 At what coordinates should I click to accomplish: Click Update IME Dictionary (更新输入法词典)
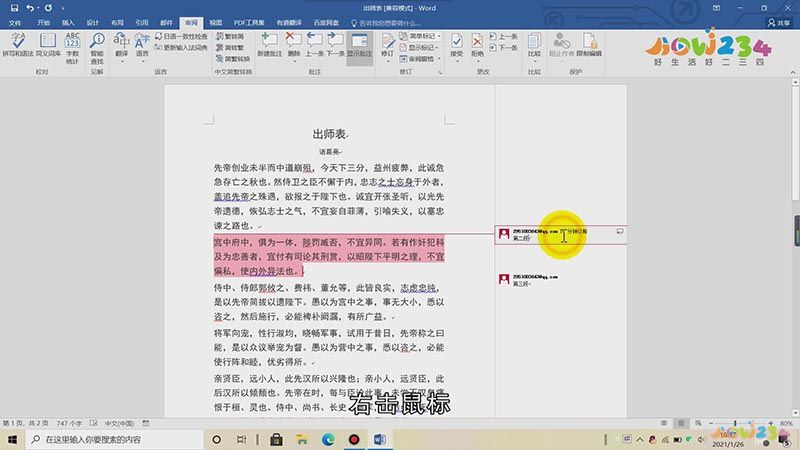[x=182, y=47]
